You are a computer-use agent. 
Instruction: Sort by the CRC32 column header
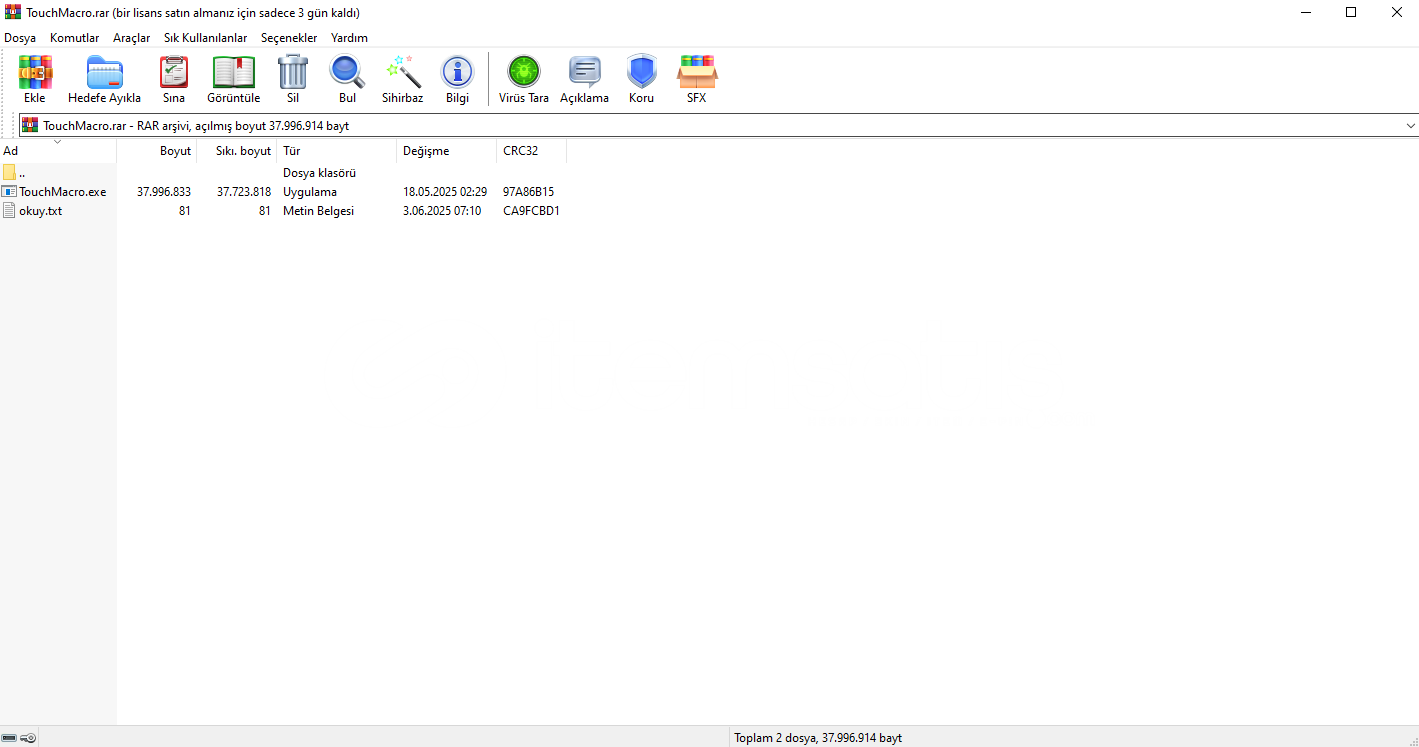coord(532,151)
